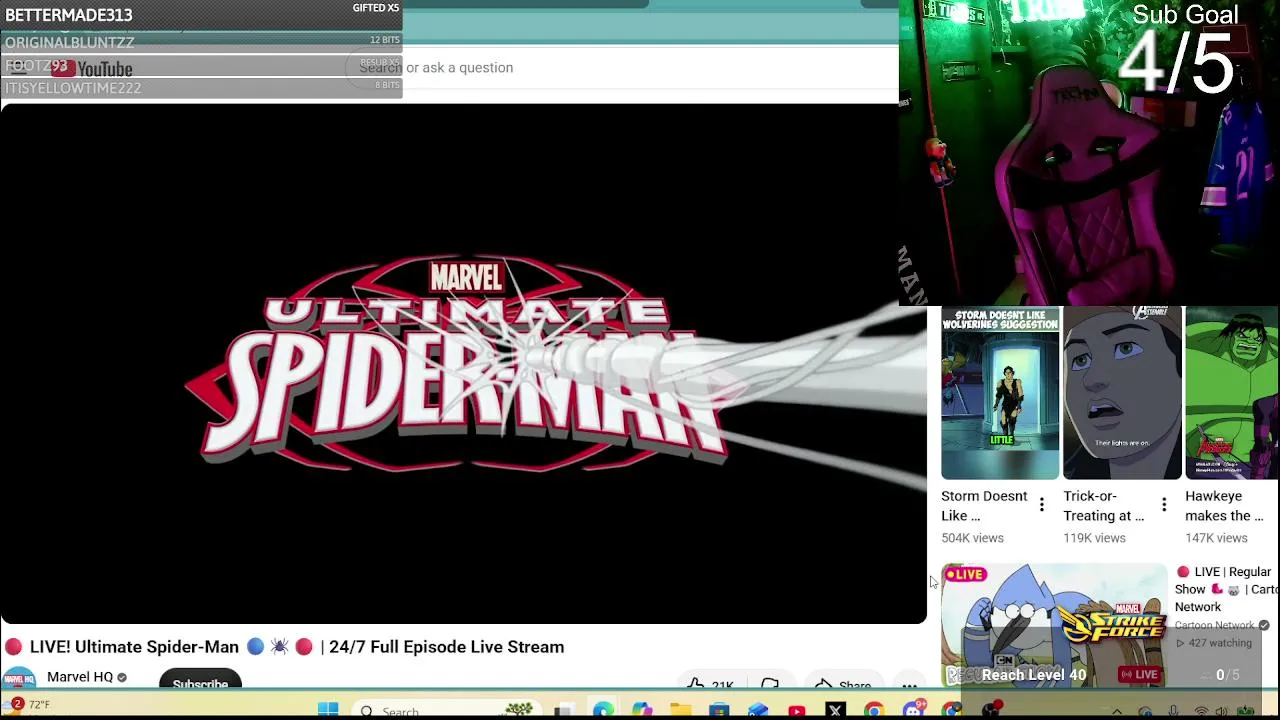Open File Explorer from the taskbar

pos(680,710)
